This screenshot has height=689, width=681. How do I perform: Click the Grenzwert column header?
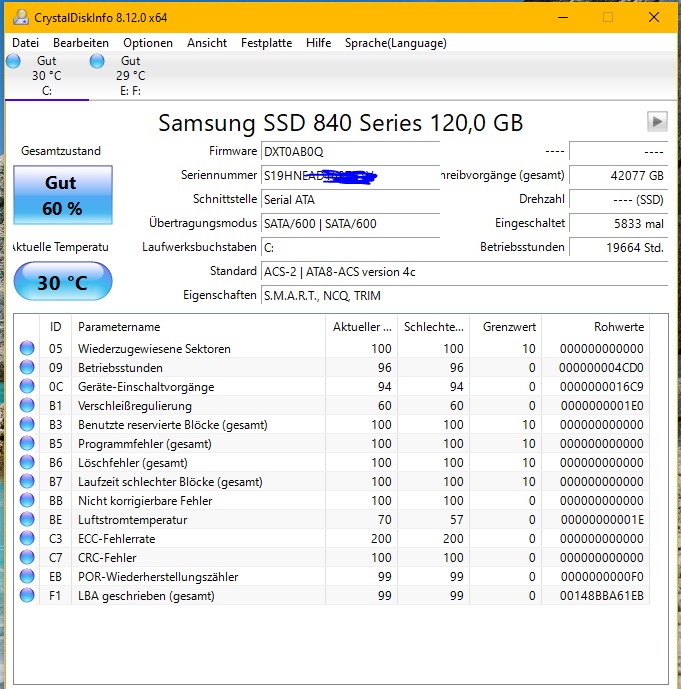tap(506, 327)
